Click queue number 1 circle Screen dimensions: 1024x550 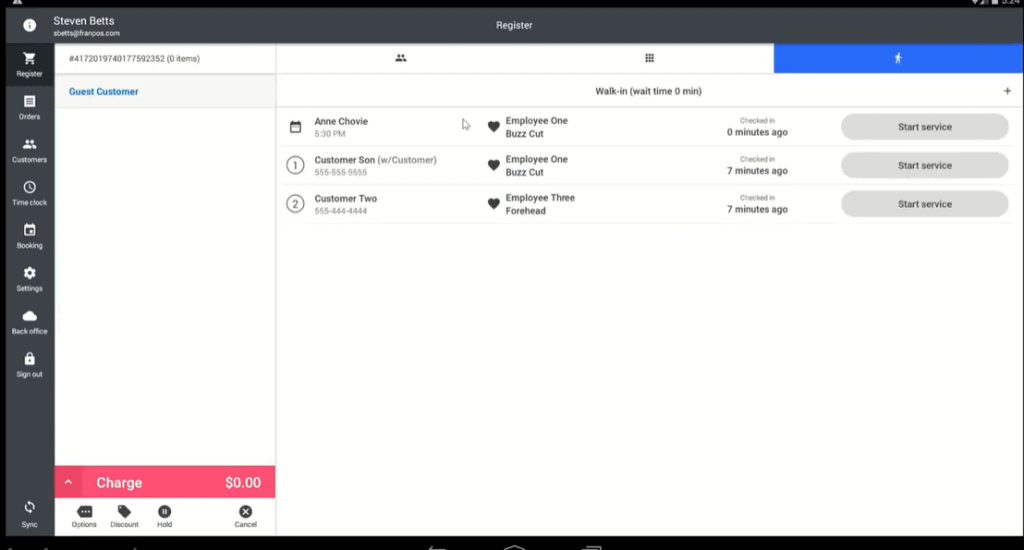[295, 165]
